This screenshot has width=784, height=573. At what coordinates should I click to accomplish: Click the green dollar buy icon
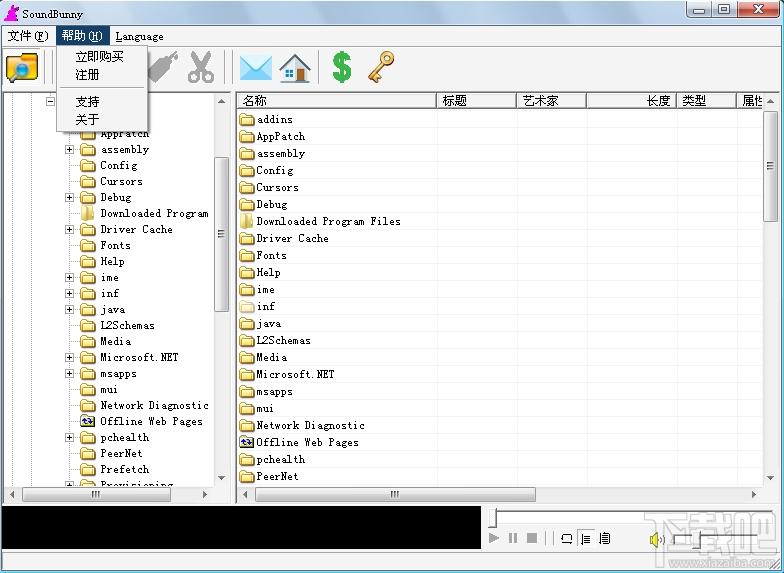[x=342, y=67]
